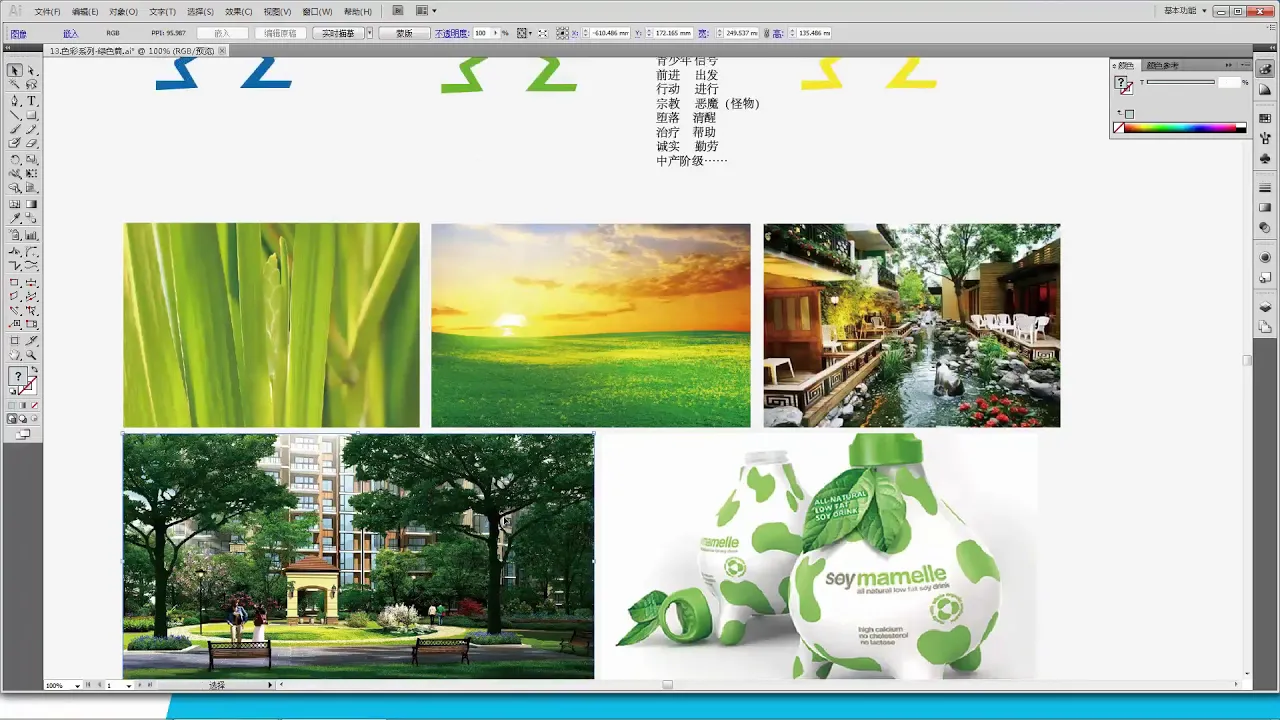Select the Paintbrush tool
Viewport: 1280px width, 720px height.
[x=14, y=129]
